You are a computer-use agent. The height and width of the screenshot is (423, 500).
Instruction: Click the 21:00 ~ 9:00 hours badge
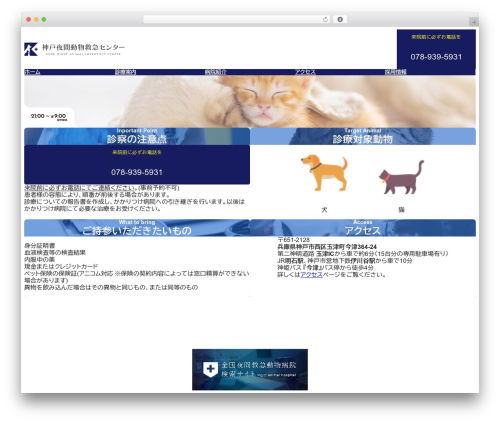tap(49, 117)
